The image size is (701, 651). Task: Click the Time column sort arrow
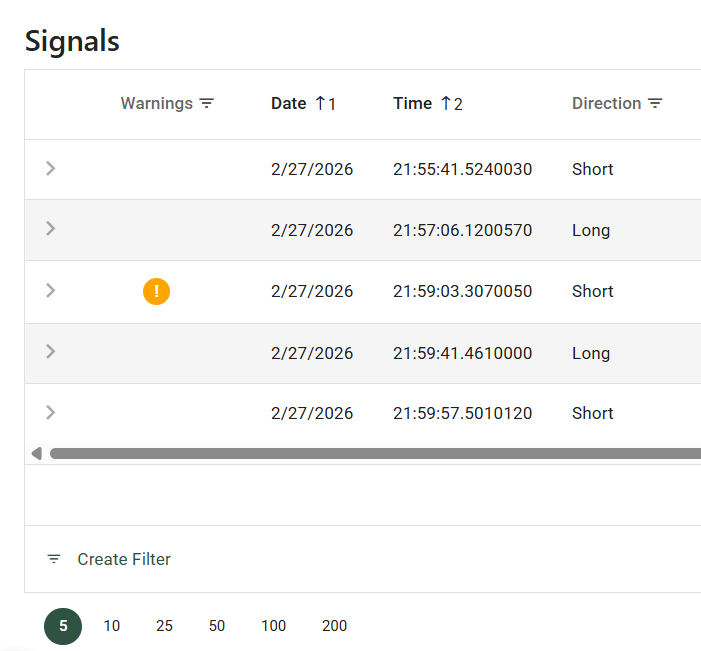pyautogui.click(x=446, y=103)
